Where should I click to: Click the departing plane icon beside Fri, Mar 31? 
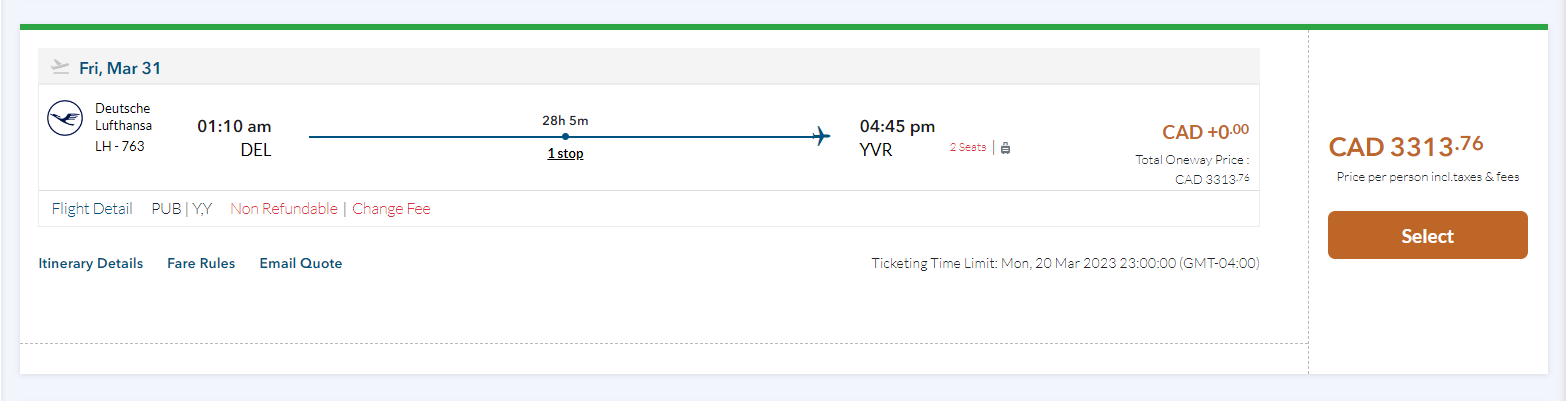click(x=60, y=68)
